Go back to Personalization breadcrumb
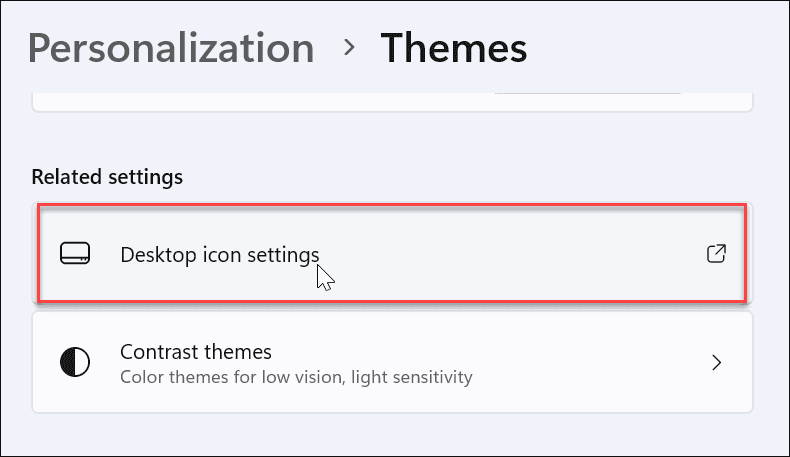Viewport: 790px width, 457px height. pyautogui.click(x=170, y=48)
